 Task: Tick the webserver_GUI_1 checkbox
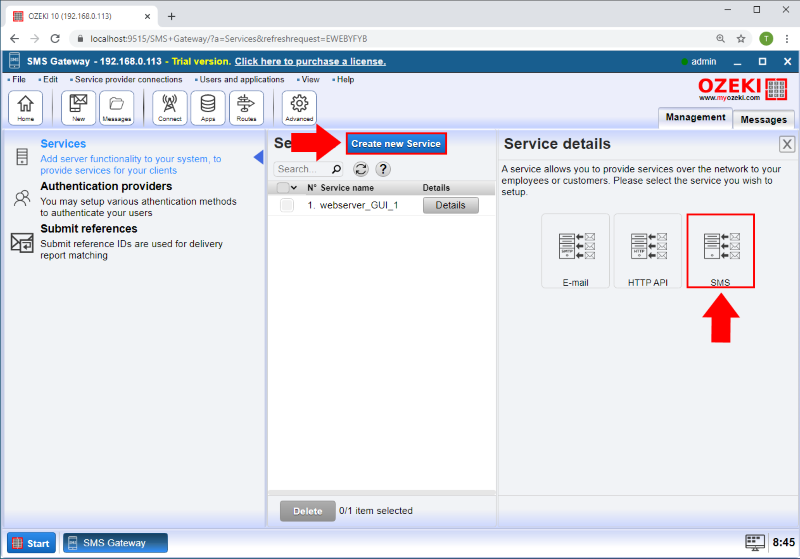click(x=287, y=205)
